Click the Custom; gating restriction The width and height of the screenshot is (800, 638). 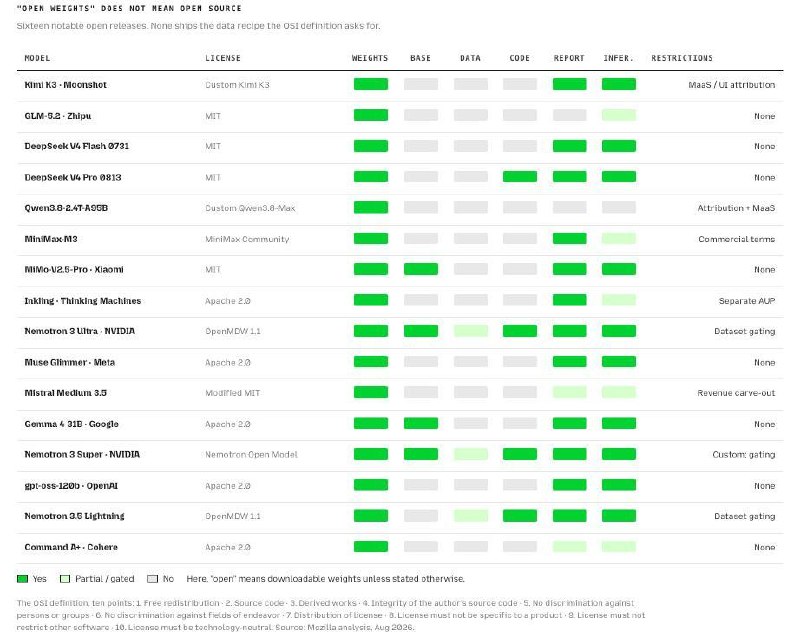point(744,454)
